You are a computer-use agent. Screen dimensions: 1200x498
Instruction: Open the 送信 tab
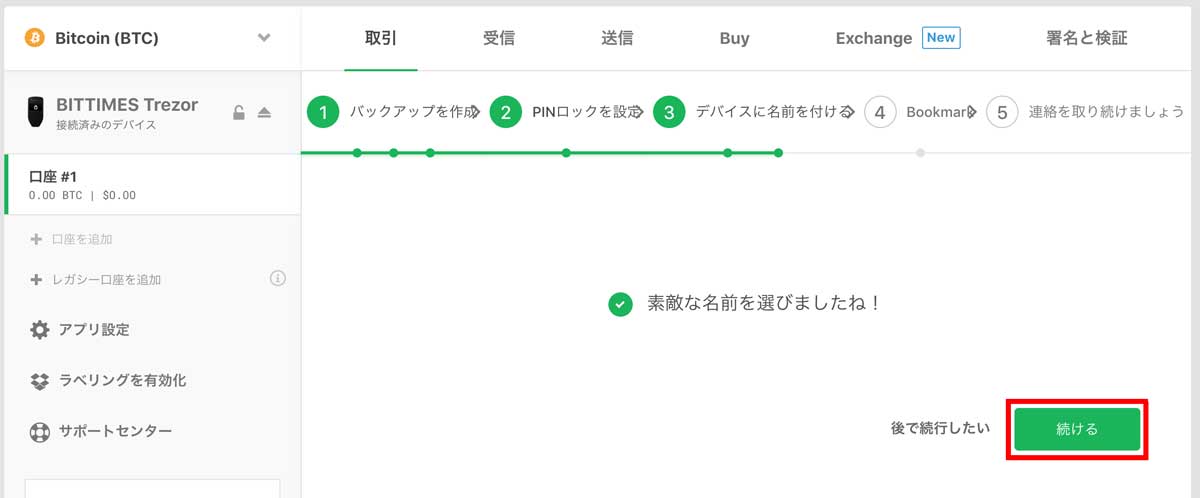pos(617,38)
